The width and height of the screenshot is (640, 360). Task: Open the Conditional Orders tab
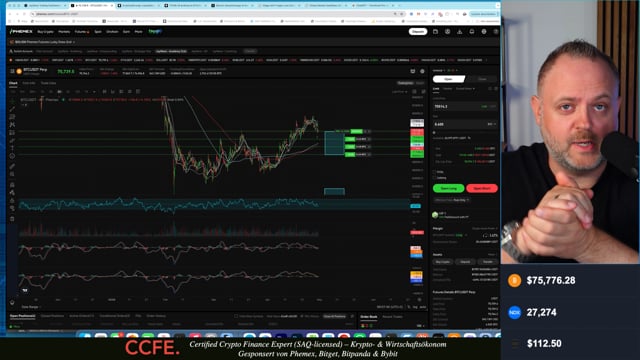coord(114,316)
